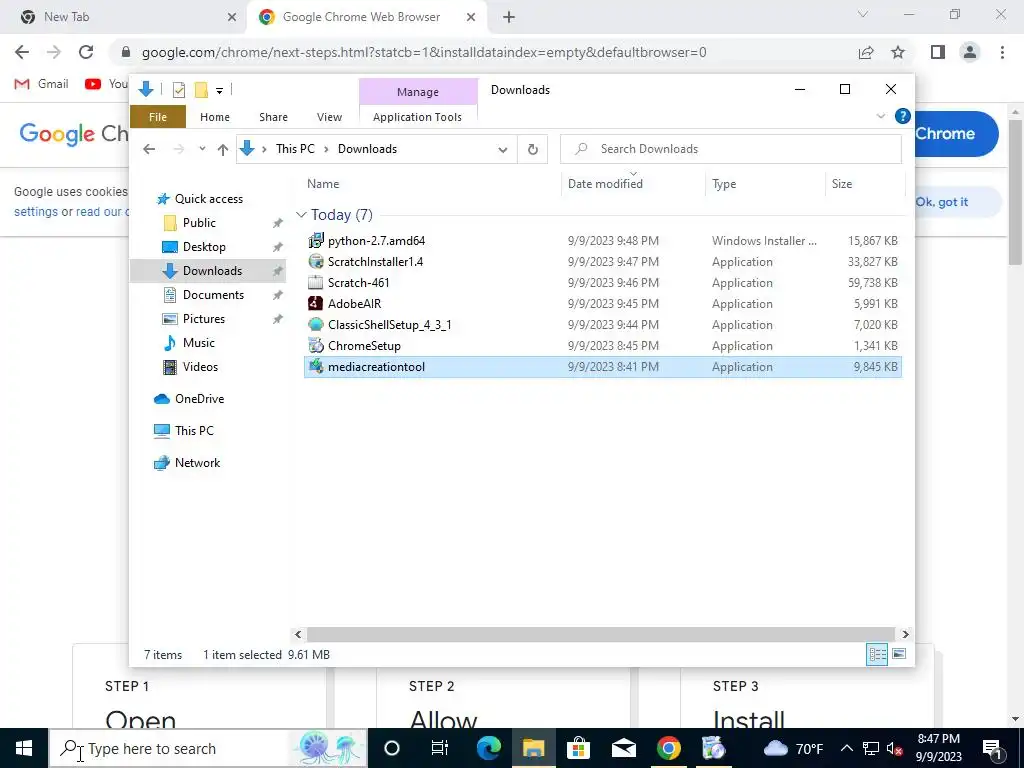The image size is (1024, 768).
Task: Click the python-2.7.amd64 installer file icon
Action: [x=316, y=240]
